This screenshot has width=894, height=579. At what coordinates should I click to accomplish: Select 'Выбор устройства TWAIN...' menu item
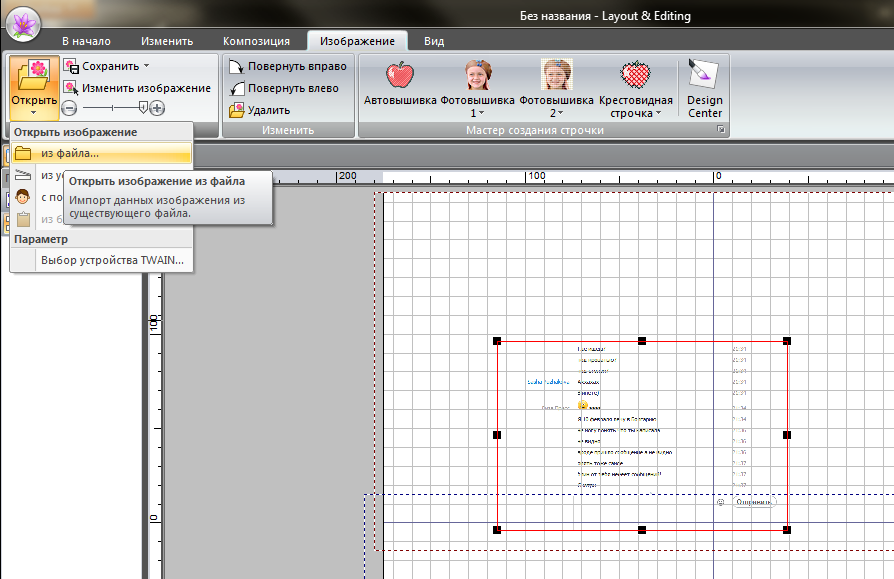(x=112, y=261)
